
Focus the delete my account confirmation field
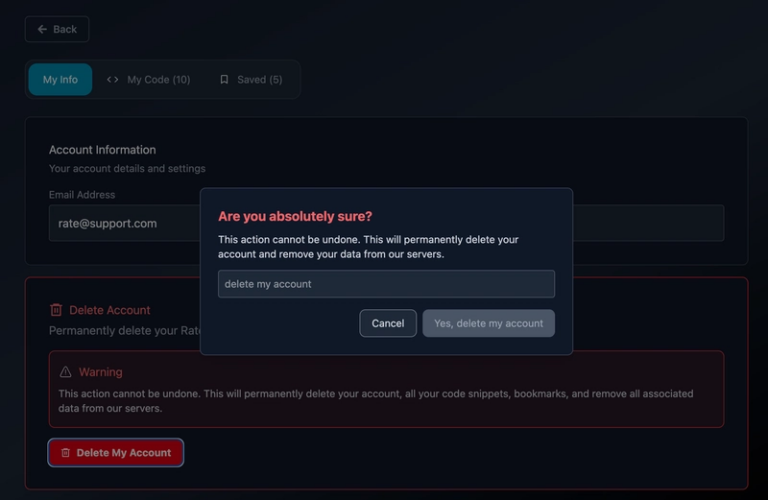tap(386, 284)
